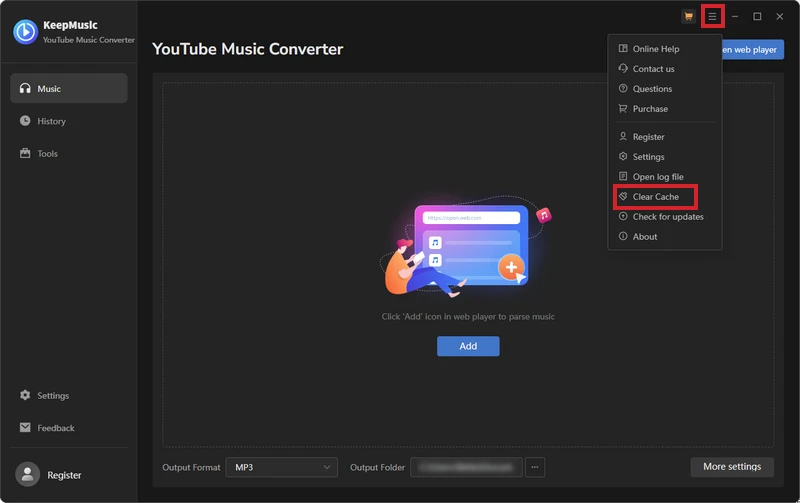Viewport: 800px width, 503px height.
Task: Select Purchase in the dropdown menu
Action: point(664,109)
